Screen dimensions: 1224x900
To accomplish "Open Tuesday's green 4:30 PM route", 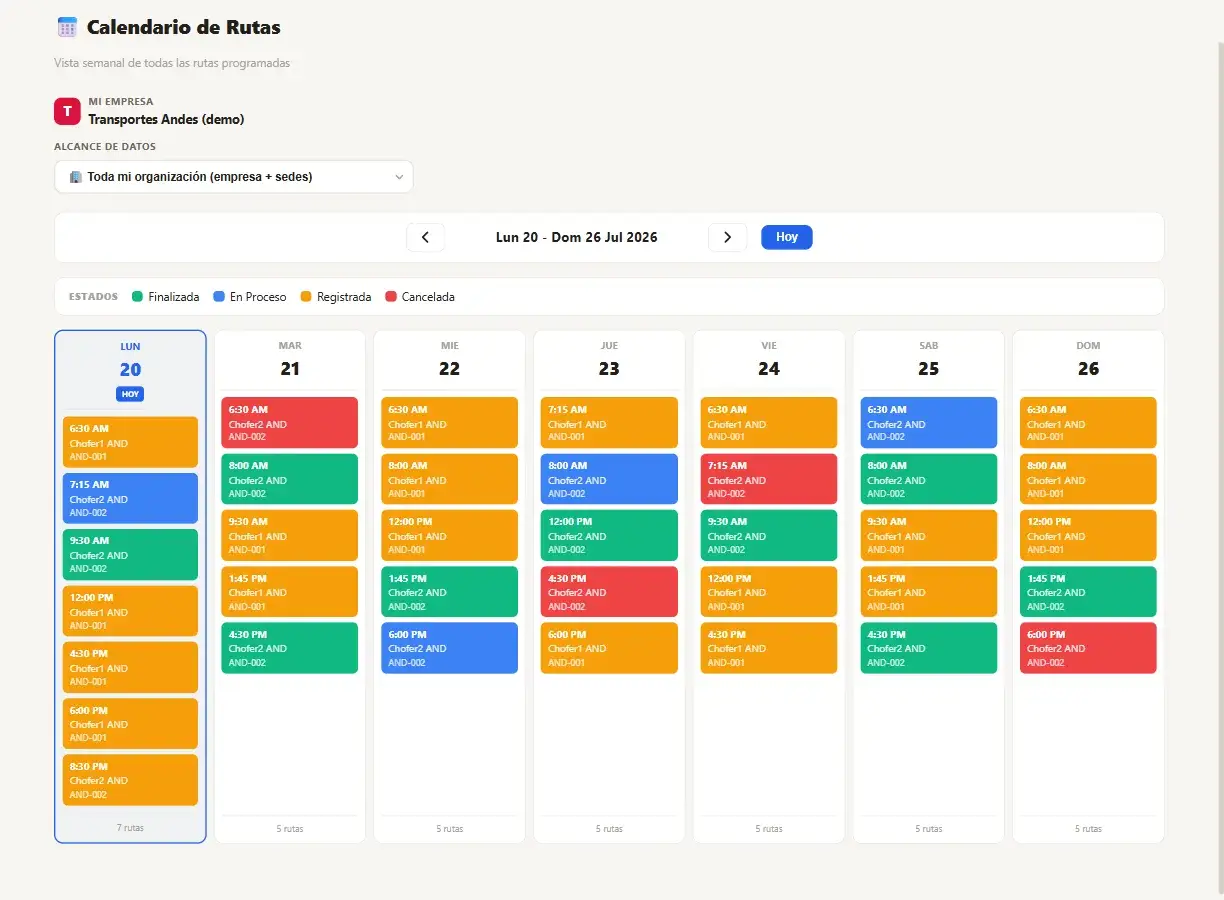I will tap(290, 648).
